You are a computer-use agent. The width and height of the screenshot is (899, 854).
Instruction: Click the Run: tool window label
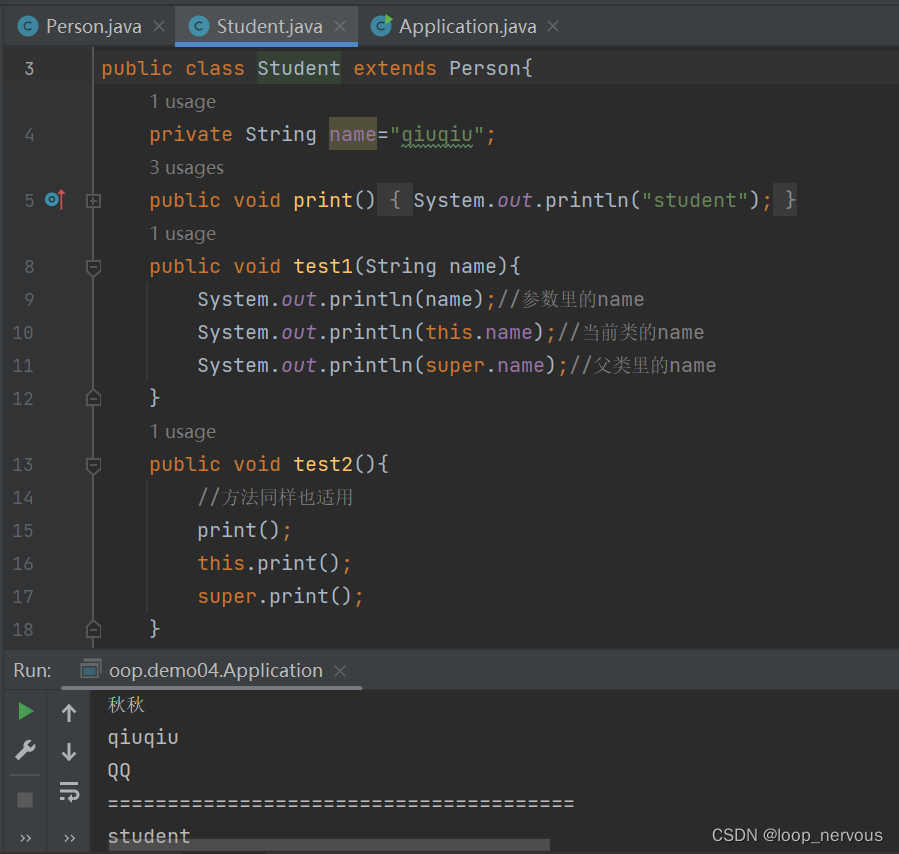point(32,670)
